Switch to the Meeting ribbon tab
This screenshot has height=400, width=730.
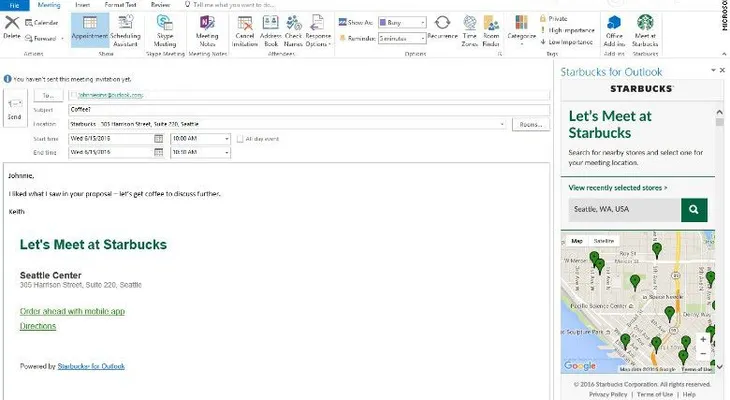click(49, 5)
